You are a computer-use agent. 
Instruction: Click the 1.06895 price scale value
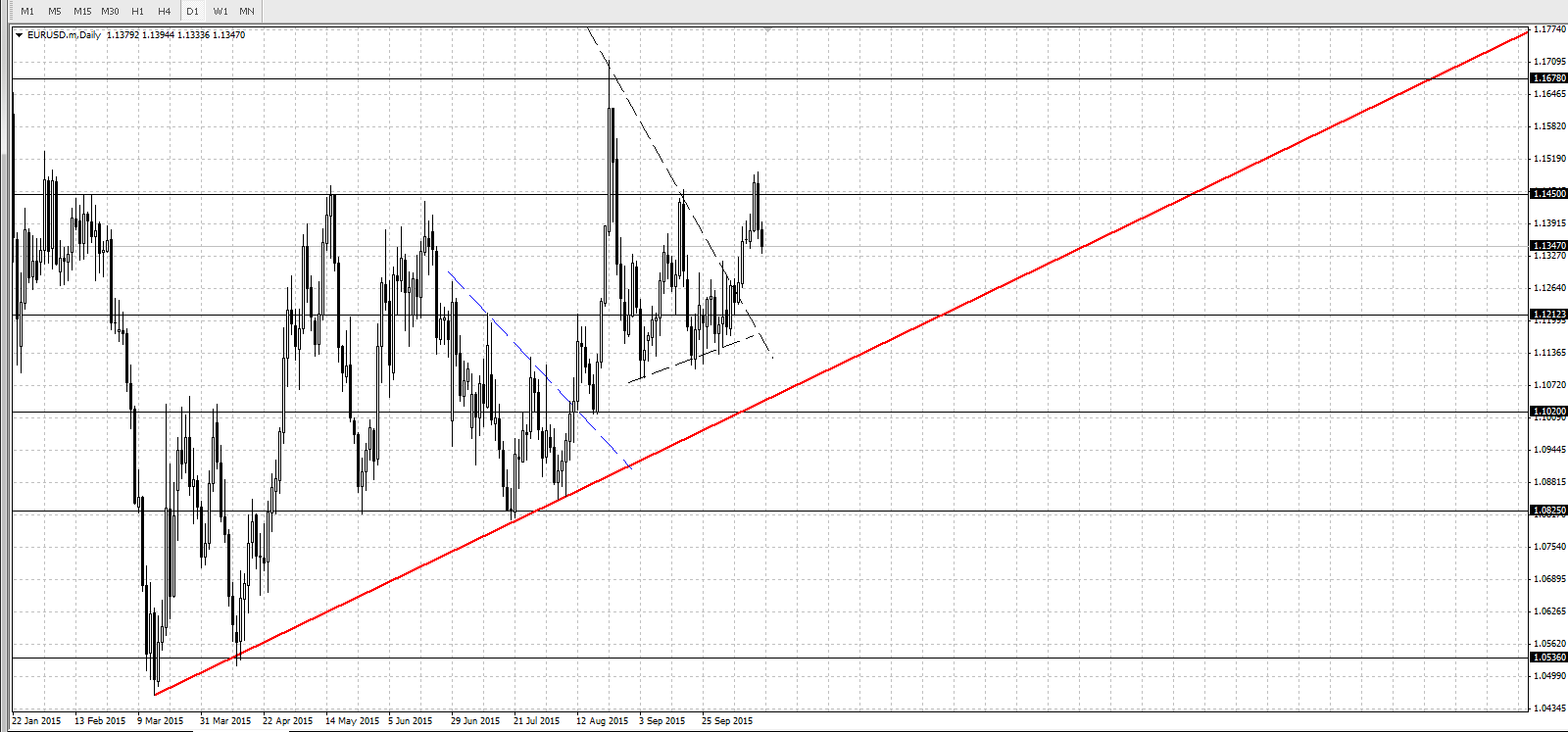(x=1549, y=579)
